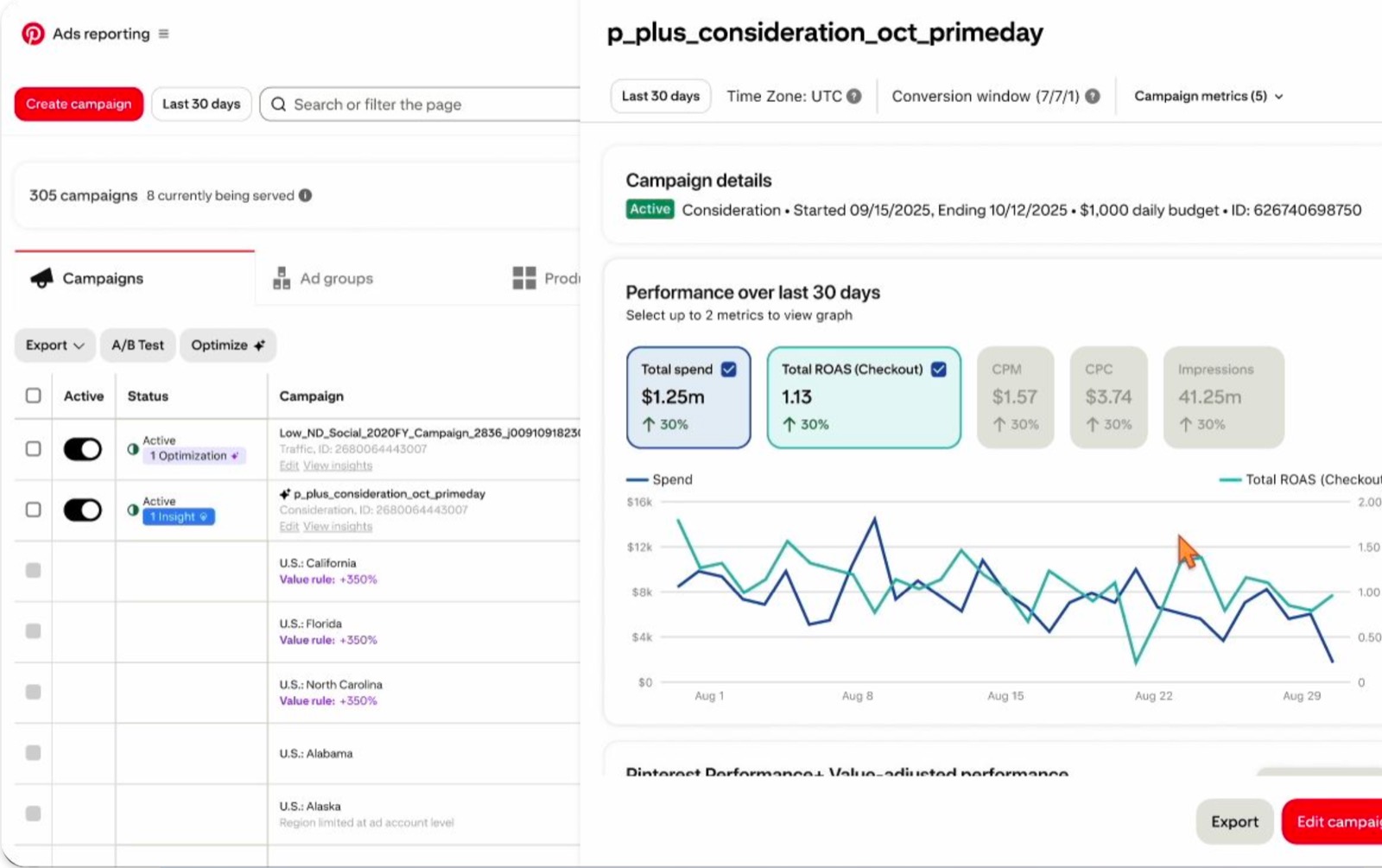The image size is (1382, 868).
Task: Click the U.S.: California Value rule +350% text
Action: click(x=328, y=580)
